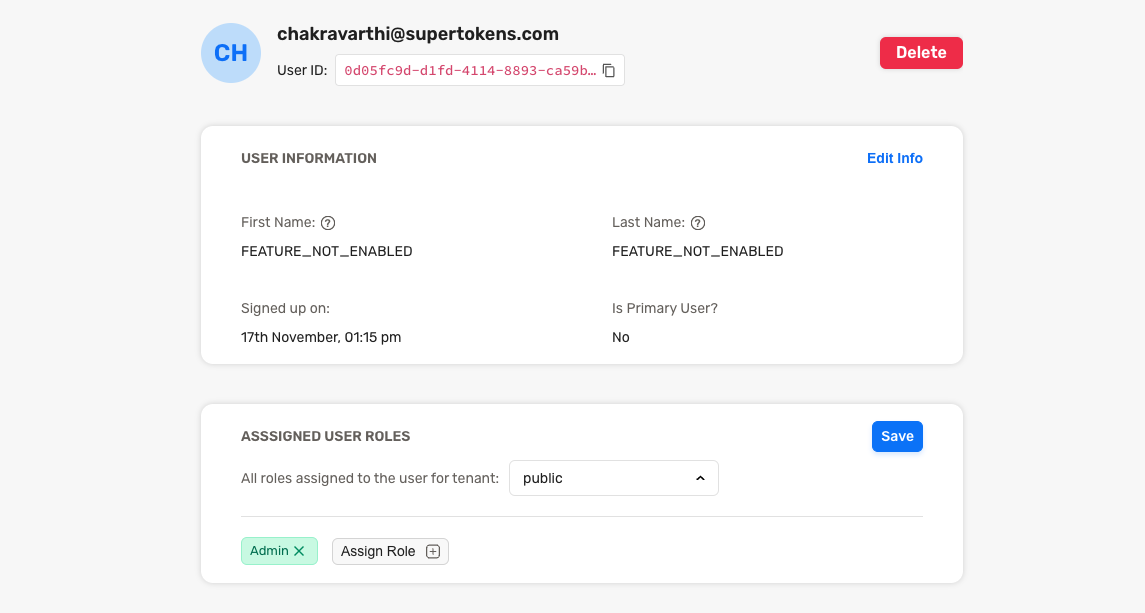
Task: Select the Admin role tag
Action: click(x=269, y=551)
